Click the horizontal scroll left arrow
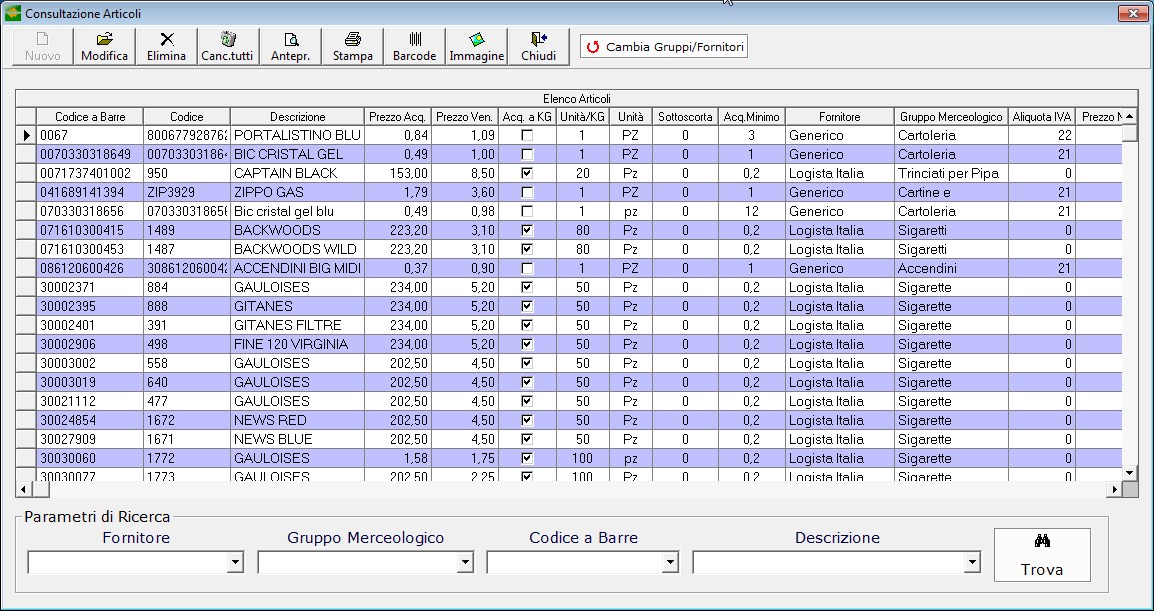The width and height of the screenshot is (1154, 611). (24, 489)
